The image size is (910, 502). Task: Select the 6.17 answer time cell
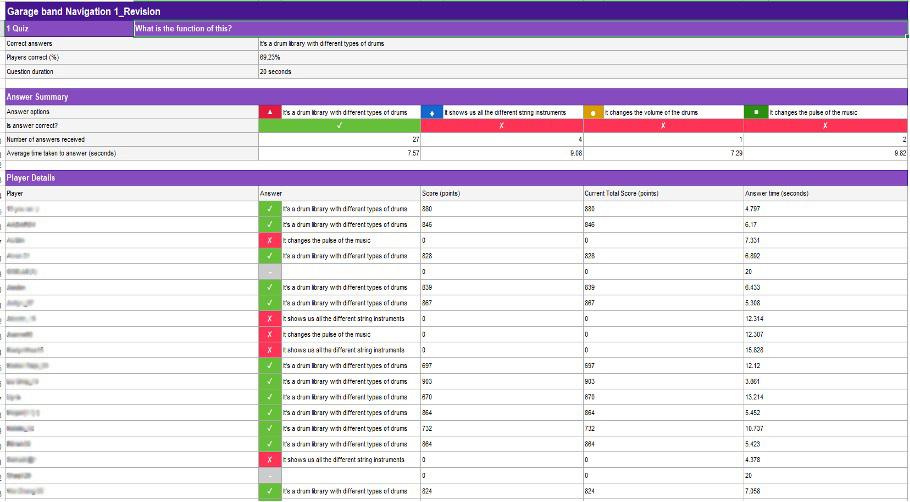pos(825,225)
